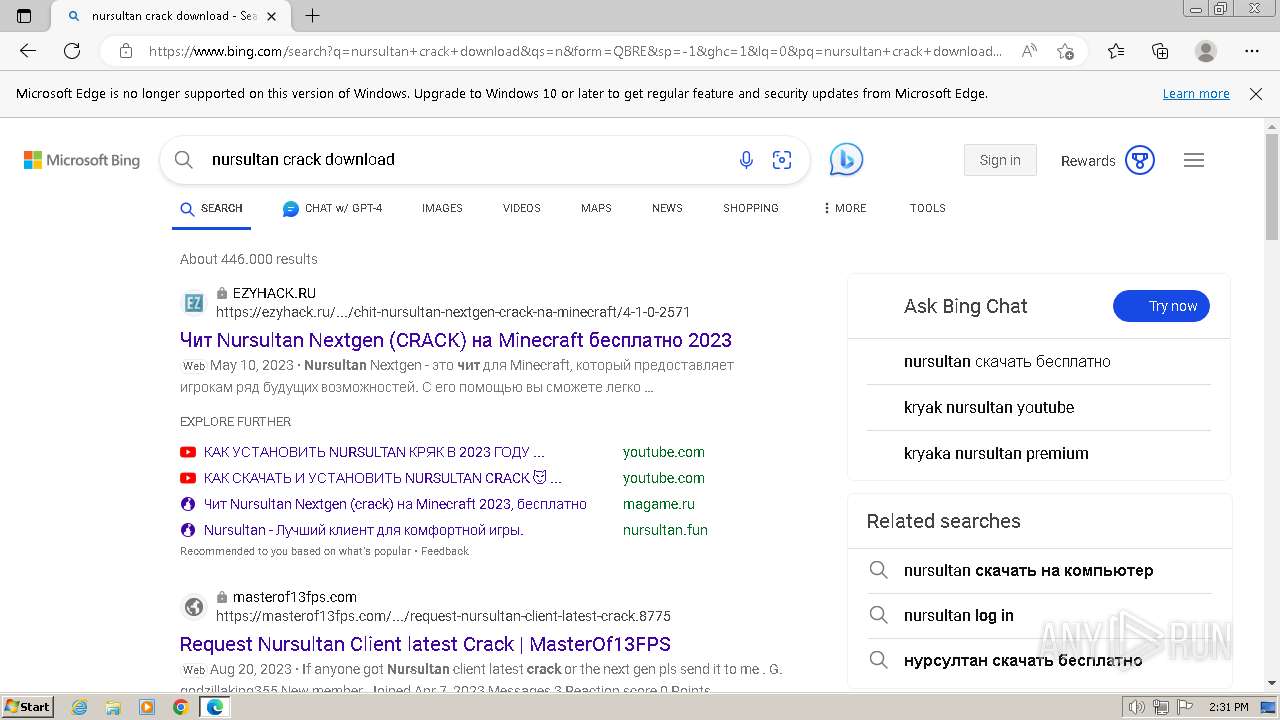Open the Windows Start menu
The image size is (1280, 720).
click(27, 707)
